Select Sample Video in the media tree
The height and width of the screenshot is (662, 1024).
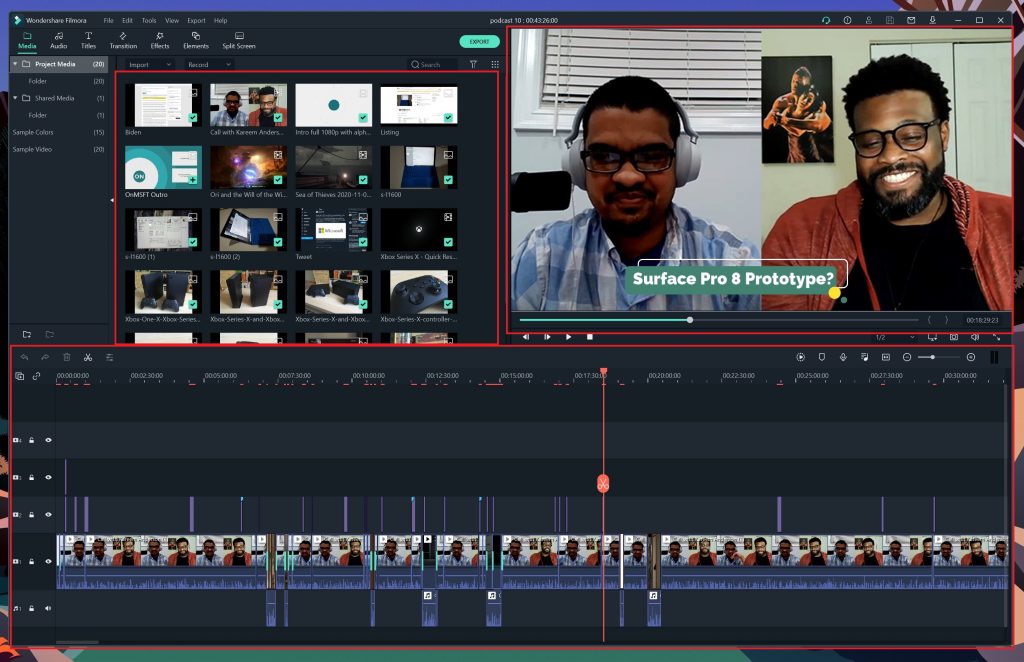point(58,149)
